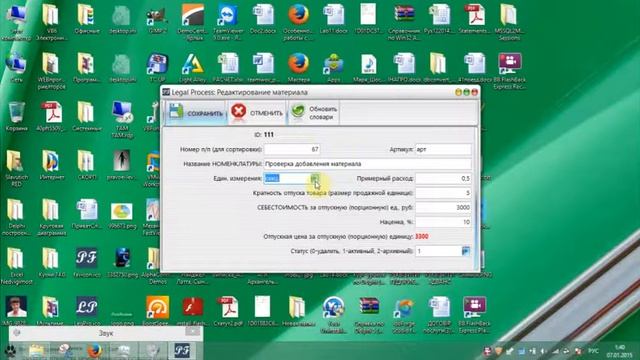
Task: Select the Мастера Firefox desktop icon
Action: (x=298, y=67)
